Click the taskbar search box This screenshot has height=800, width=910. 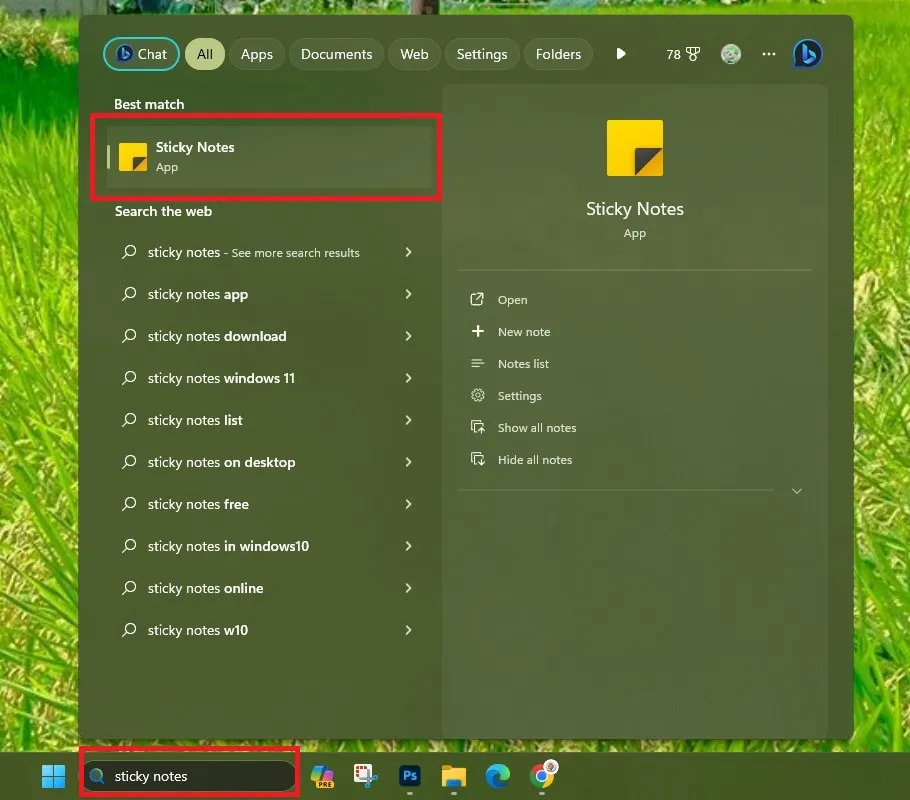190,776
